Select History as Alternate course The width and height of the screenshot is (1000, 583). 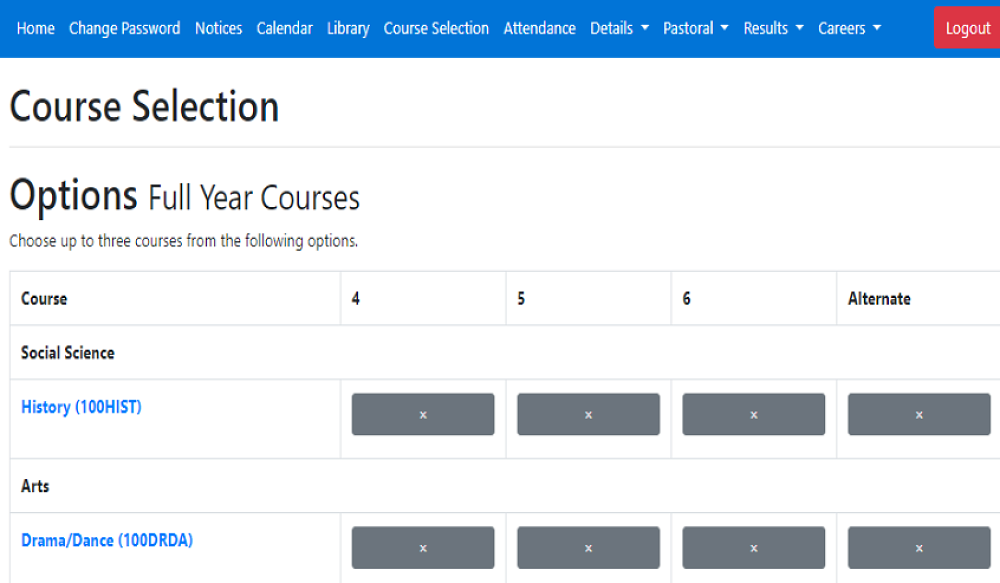pos(919,414)
